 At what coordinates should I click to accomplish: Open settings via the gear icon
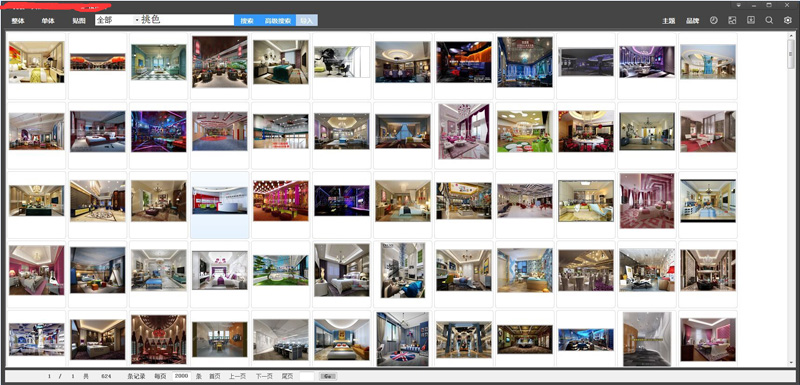787,20
